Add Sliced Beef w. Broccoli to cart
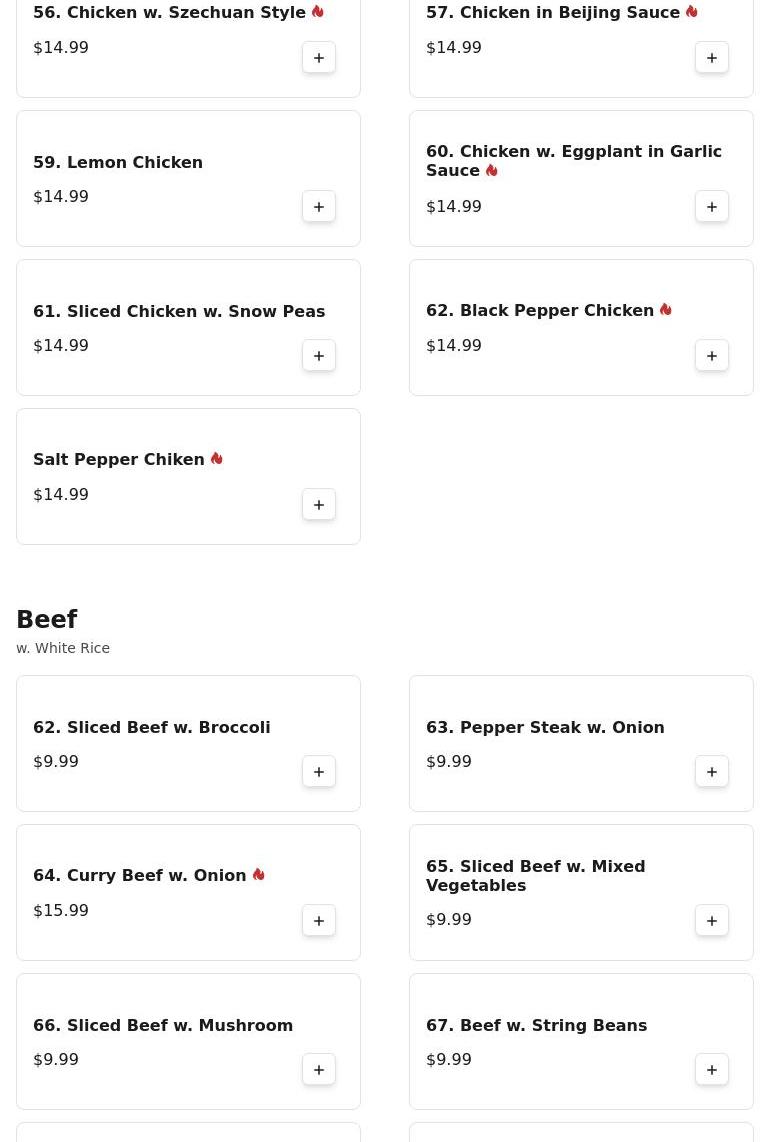Image resolution: width=770 pixels, height=1142 pixels. (x=319, y=772)
